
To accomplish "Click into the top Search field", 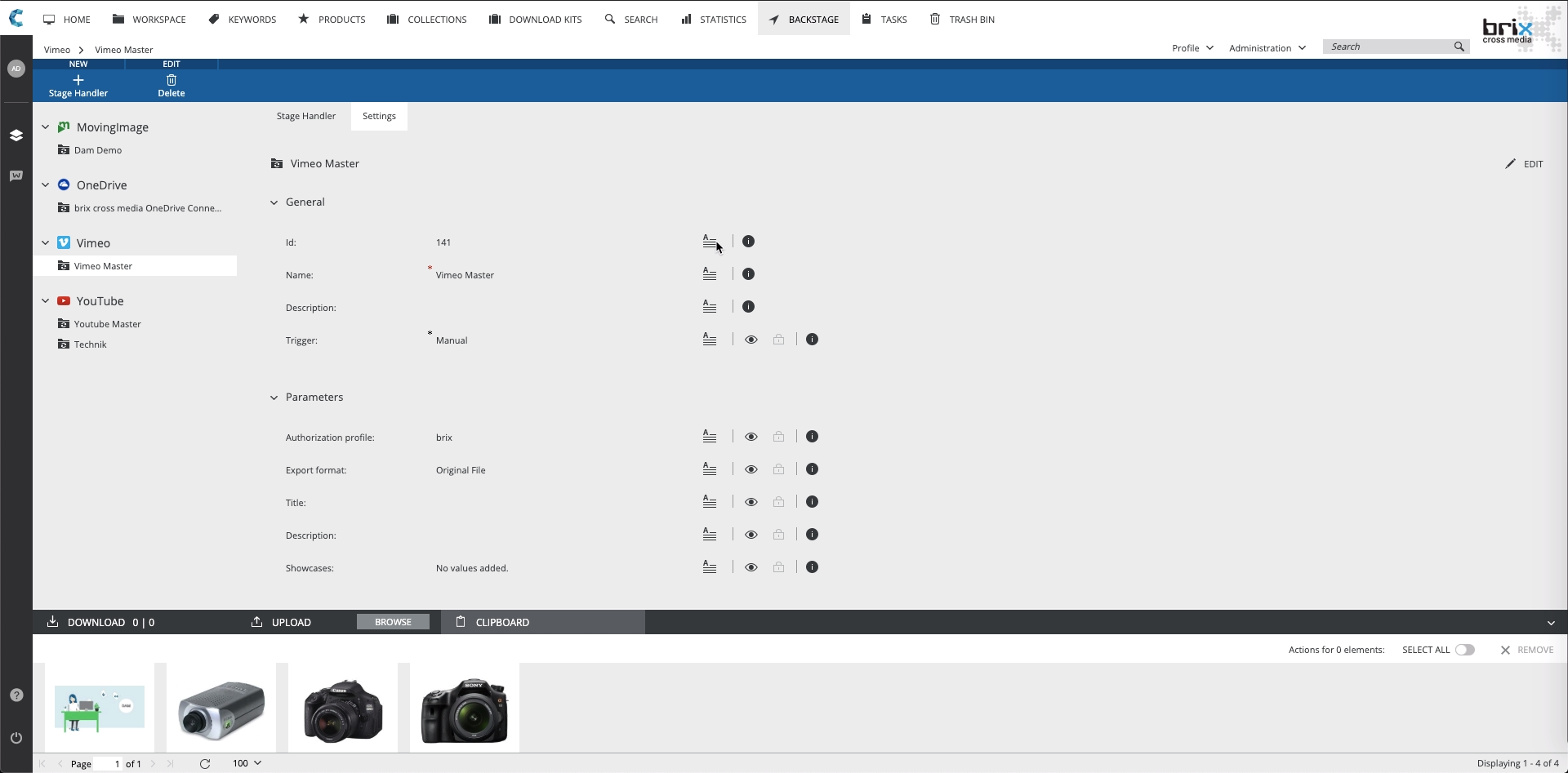I will [x=1388, y=47].
